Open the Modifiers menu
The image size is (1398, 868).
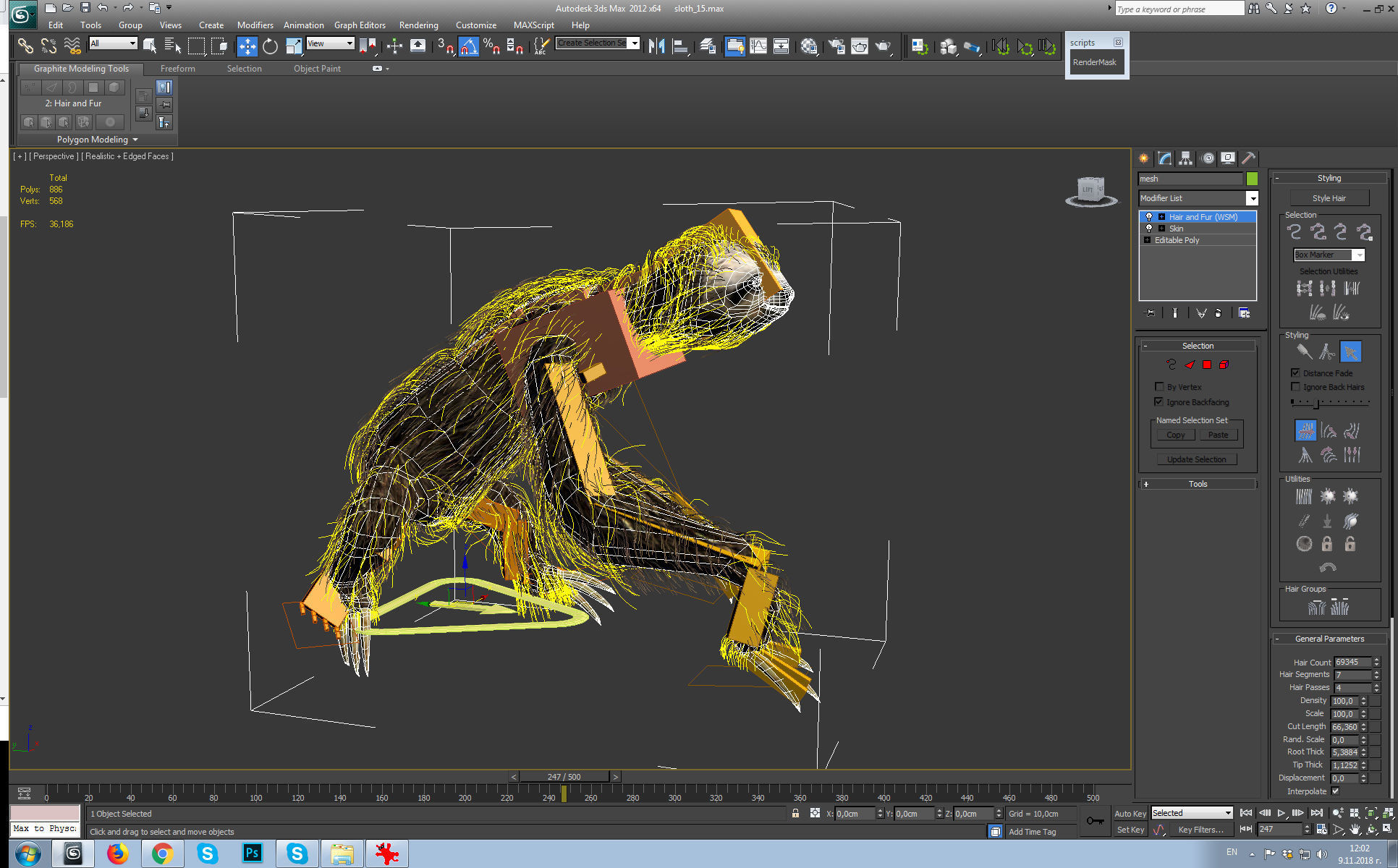255,25
